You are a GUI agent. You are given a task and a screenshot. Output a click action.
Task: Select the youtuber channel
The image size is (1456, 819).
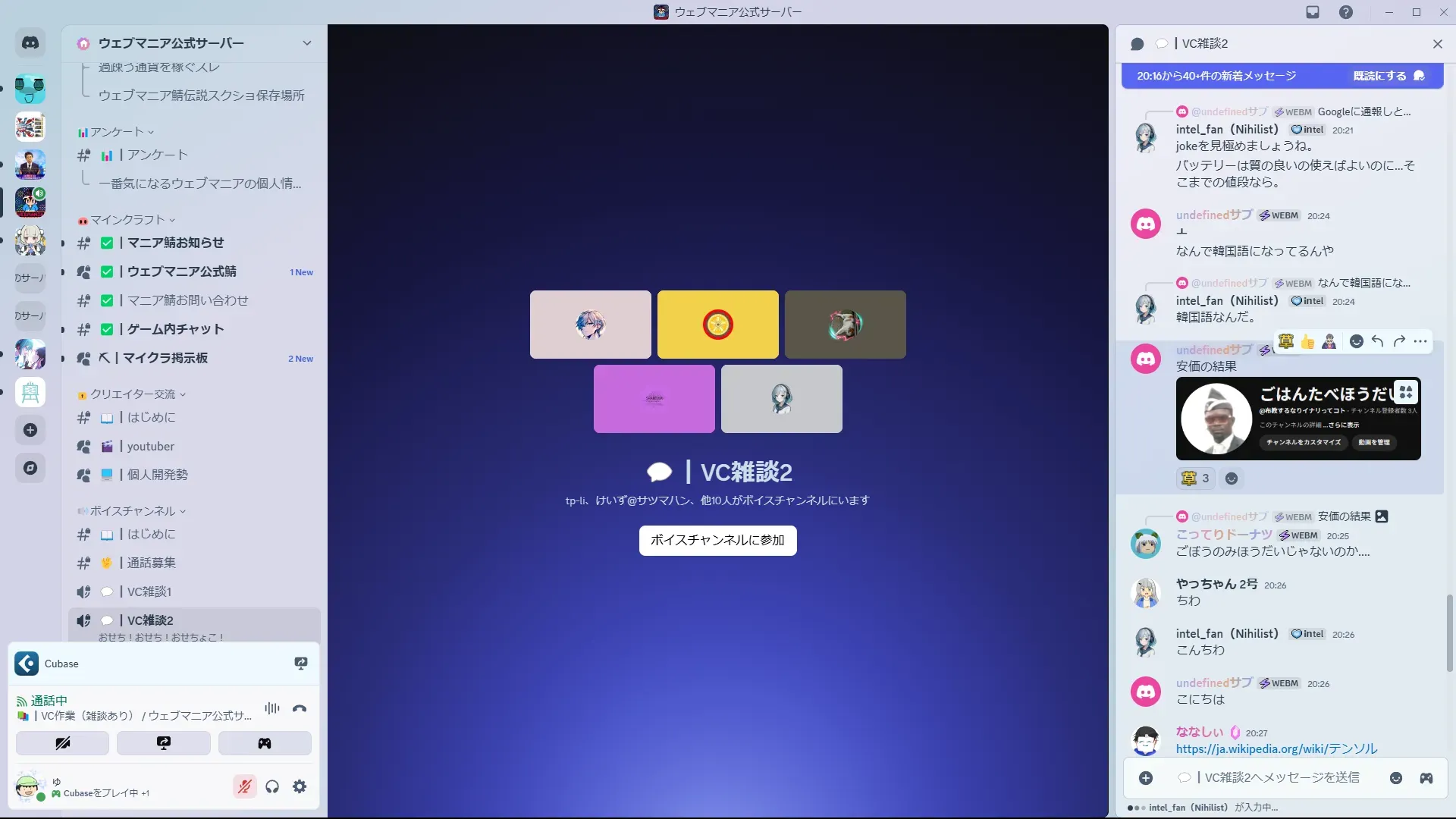click(150, 447)
